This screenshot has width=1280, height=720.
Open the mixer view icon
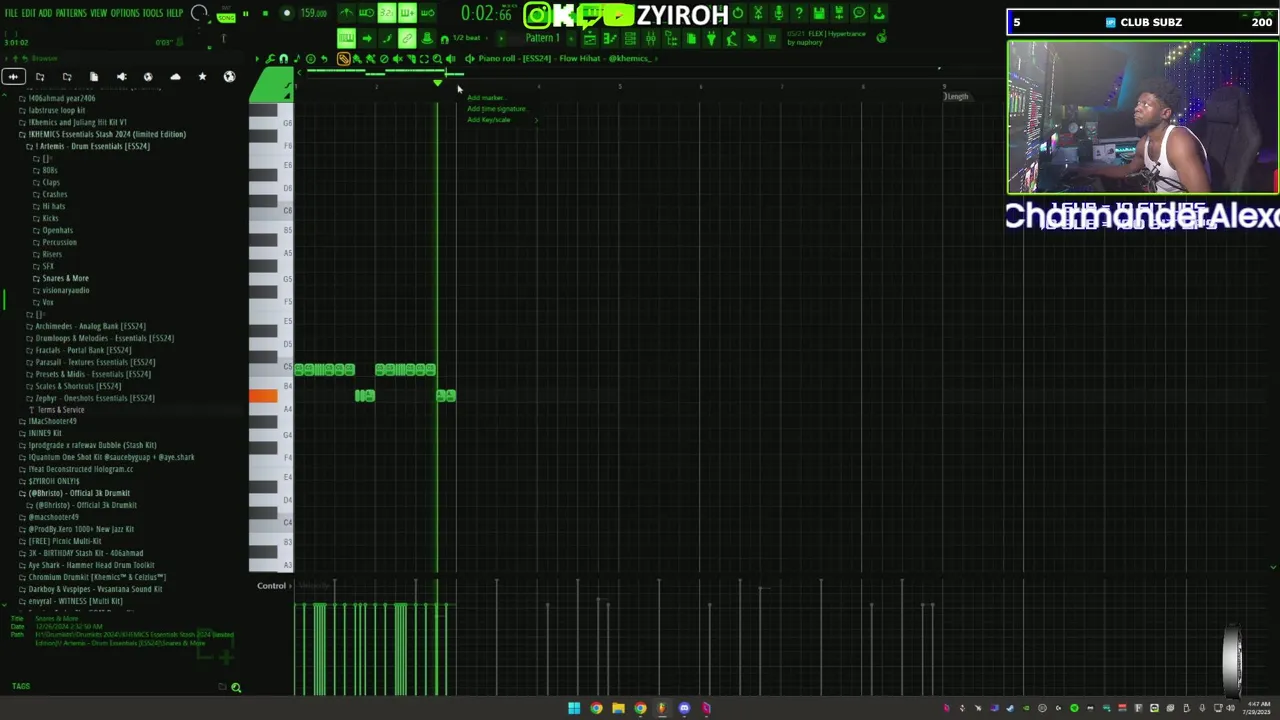650,38
